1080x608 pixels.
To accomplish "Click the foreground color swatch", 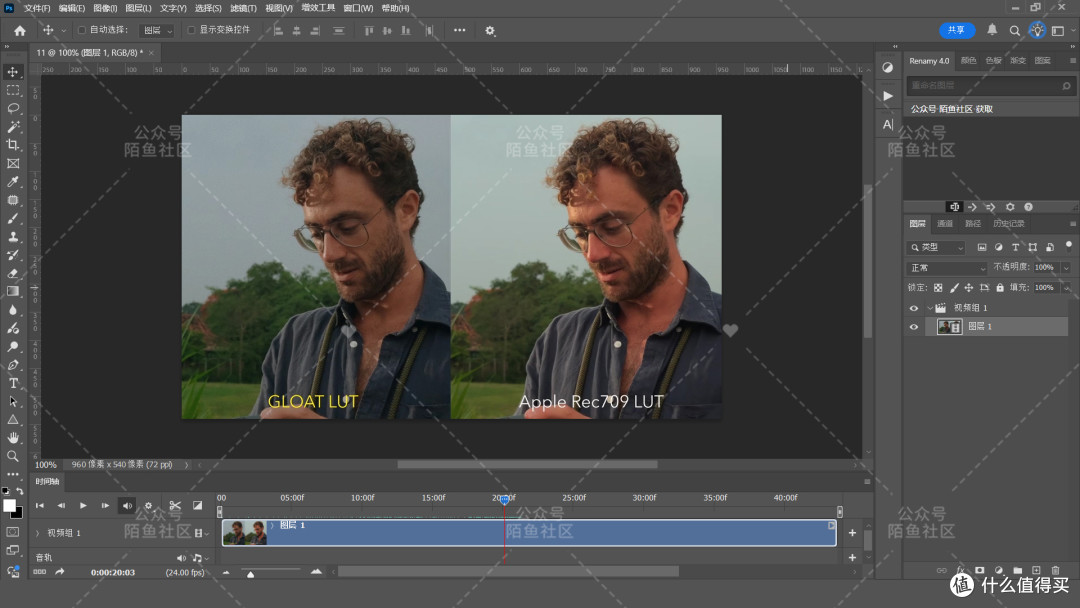I will click(10, 506).
